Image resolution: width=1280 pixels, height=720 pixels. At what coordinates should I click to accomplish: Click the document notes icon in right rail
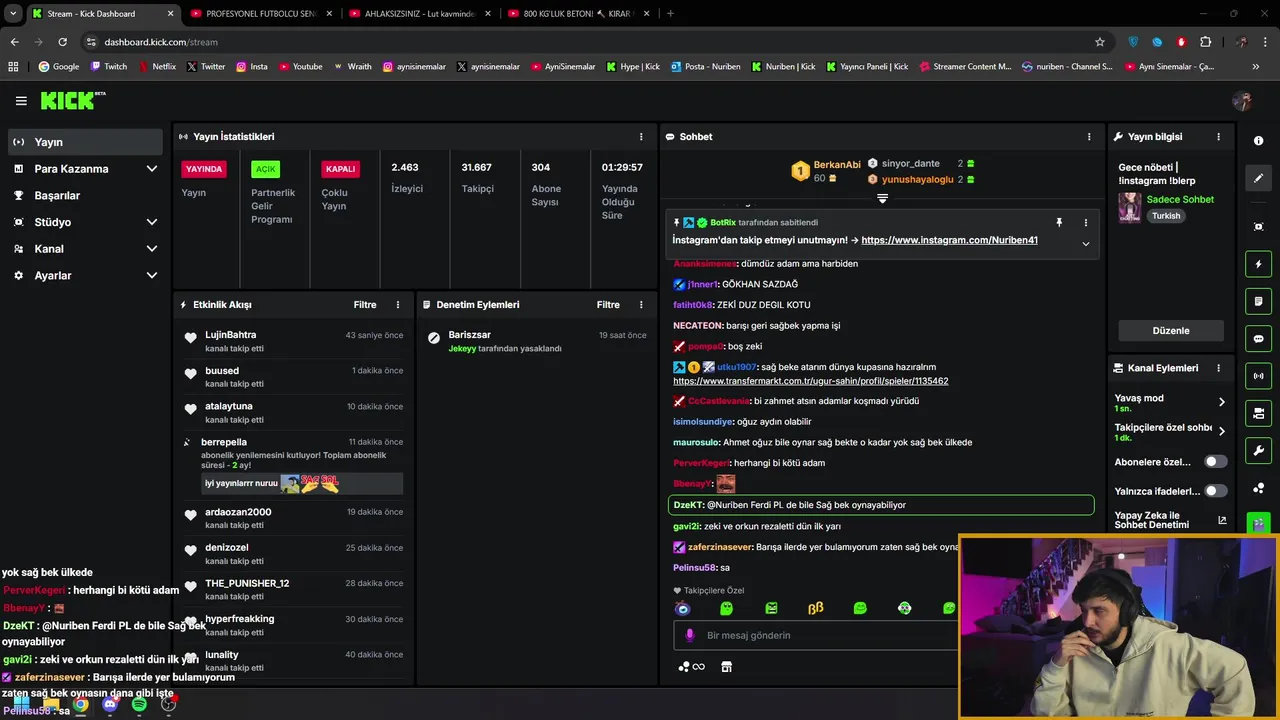pyautogui.click(x=1259, y=301)
